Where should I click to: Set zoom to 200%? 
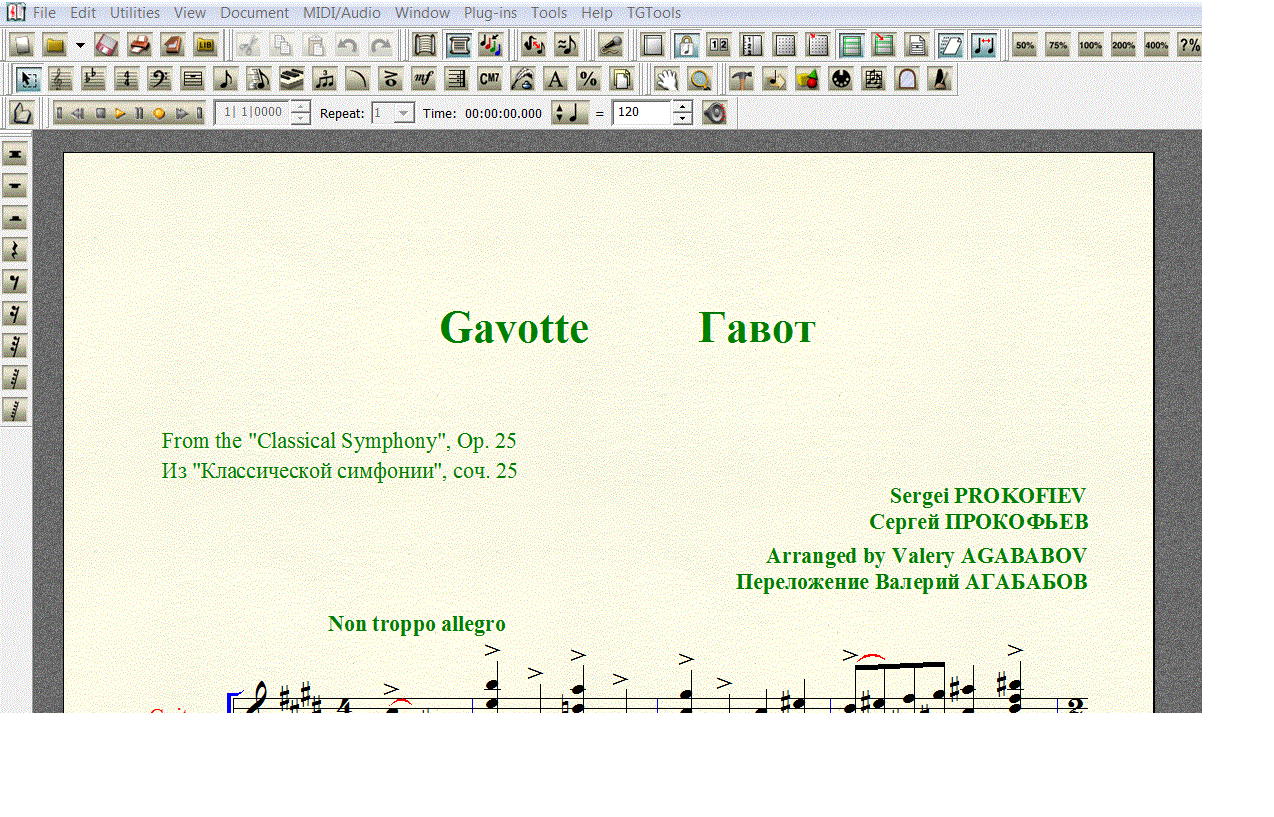pyautogui.click(x=1123, y=45)
